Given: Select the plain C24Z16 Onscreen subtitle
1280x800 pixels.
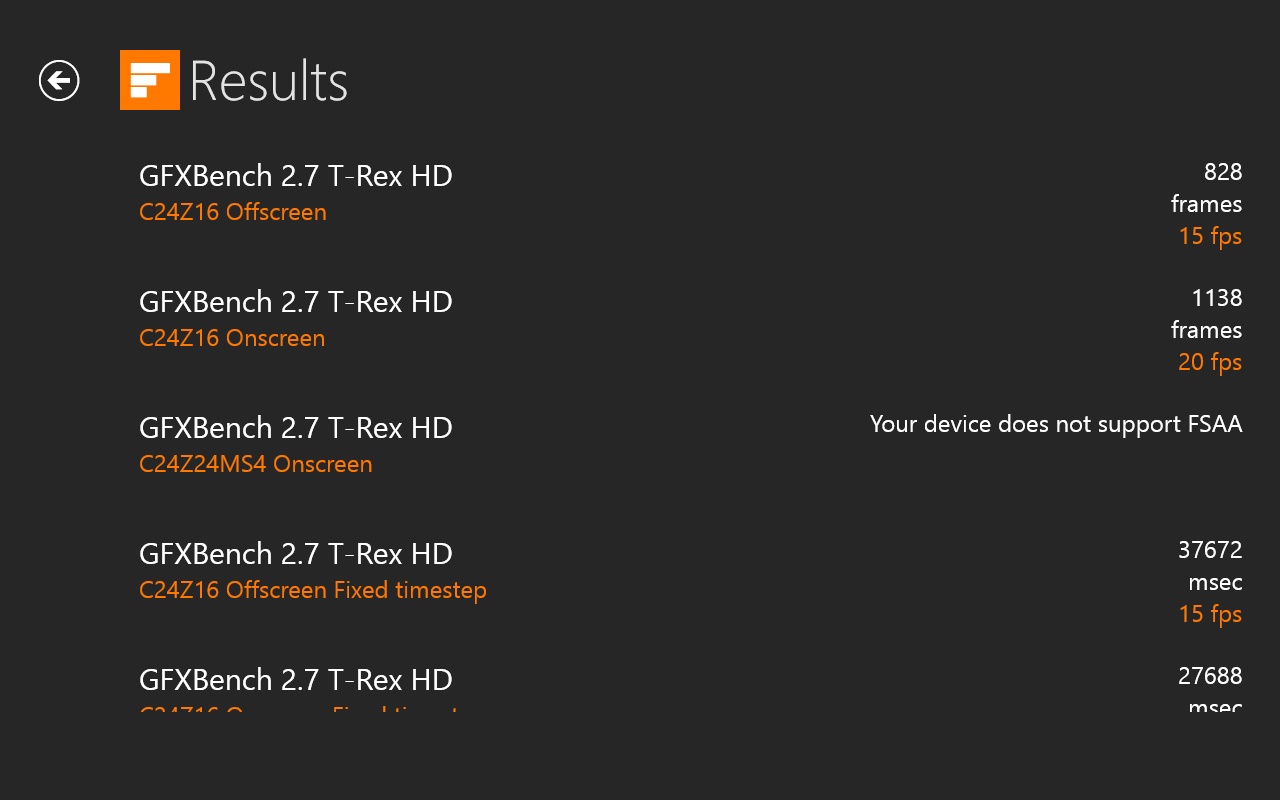Looking at the screenshot, I should click(x=232, y=338).
